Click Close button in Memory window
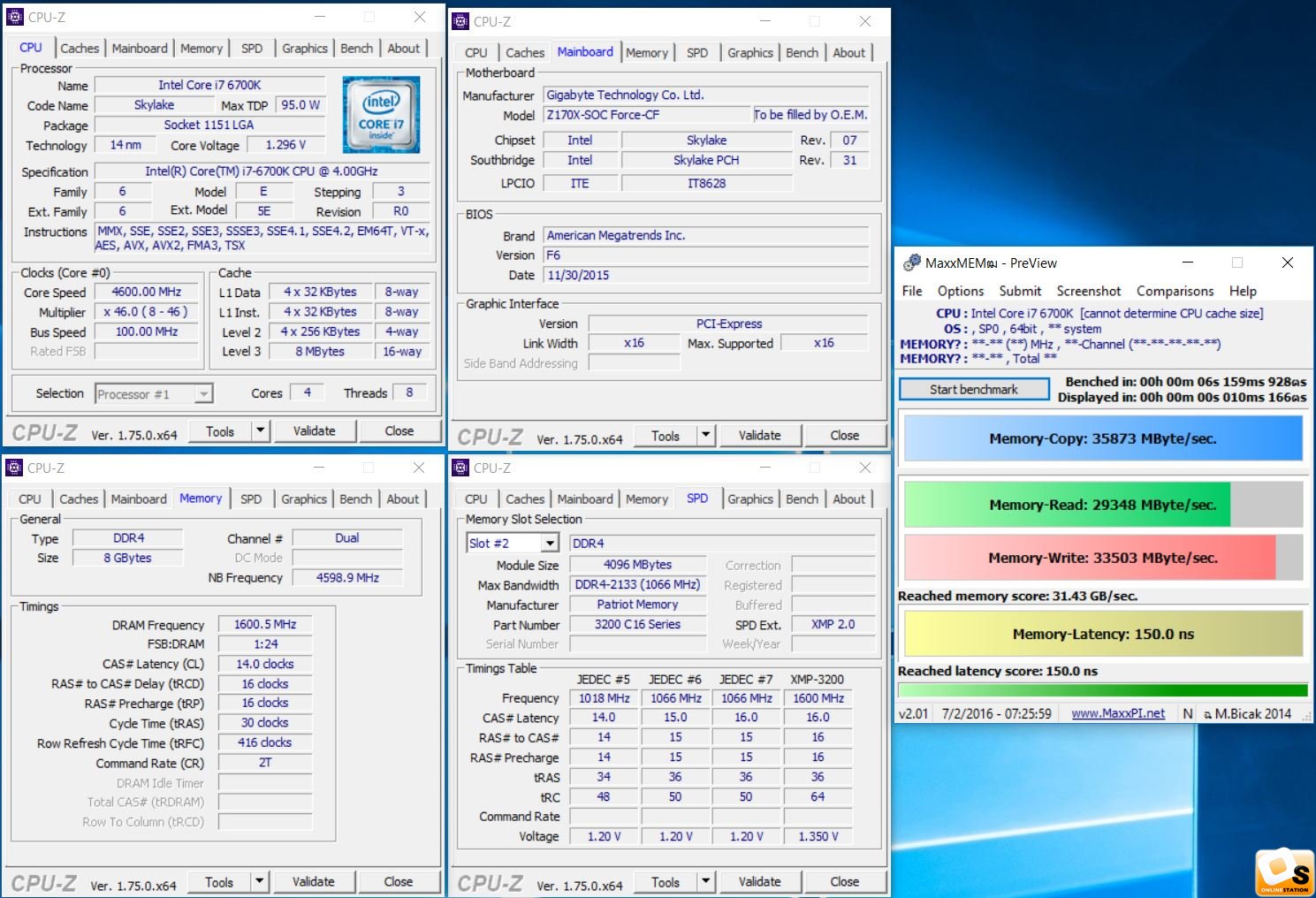The image size is (1316, 898). coord(399,881)
